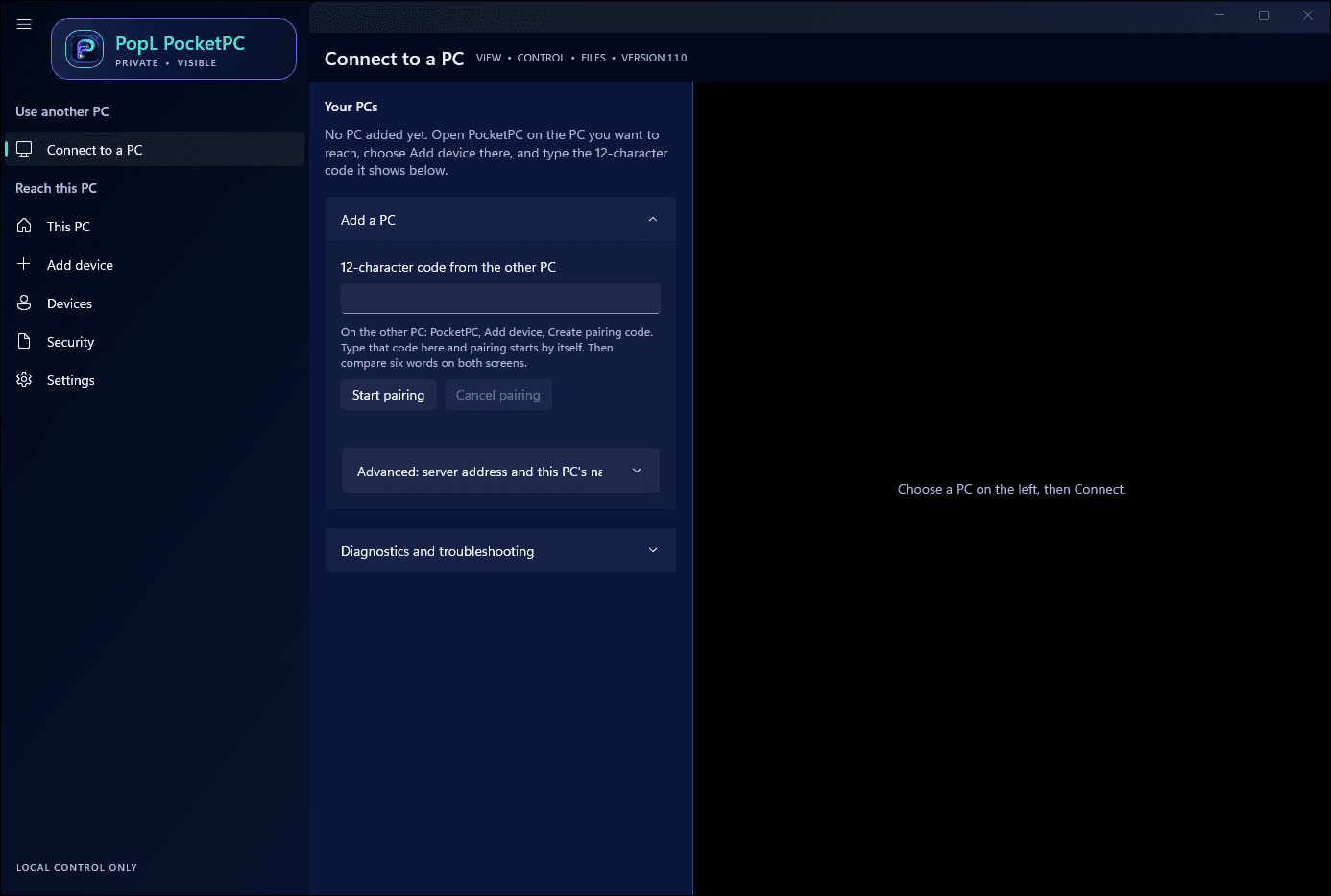Expand Advanced server address options
This screenshot has height=896, width=1331.
tap(500, 472)
